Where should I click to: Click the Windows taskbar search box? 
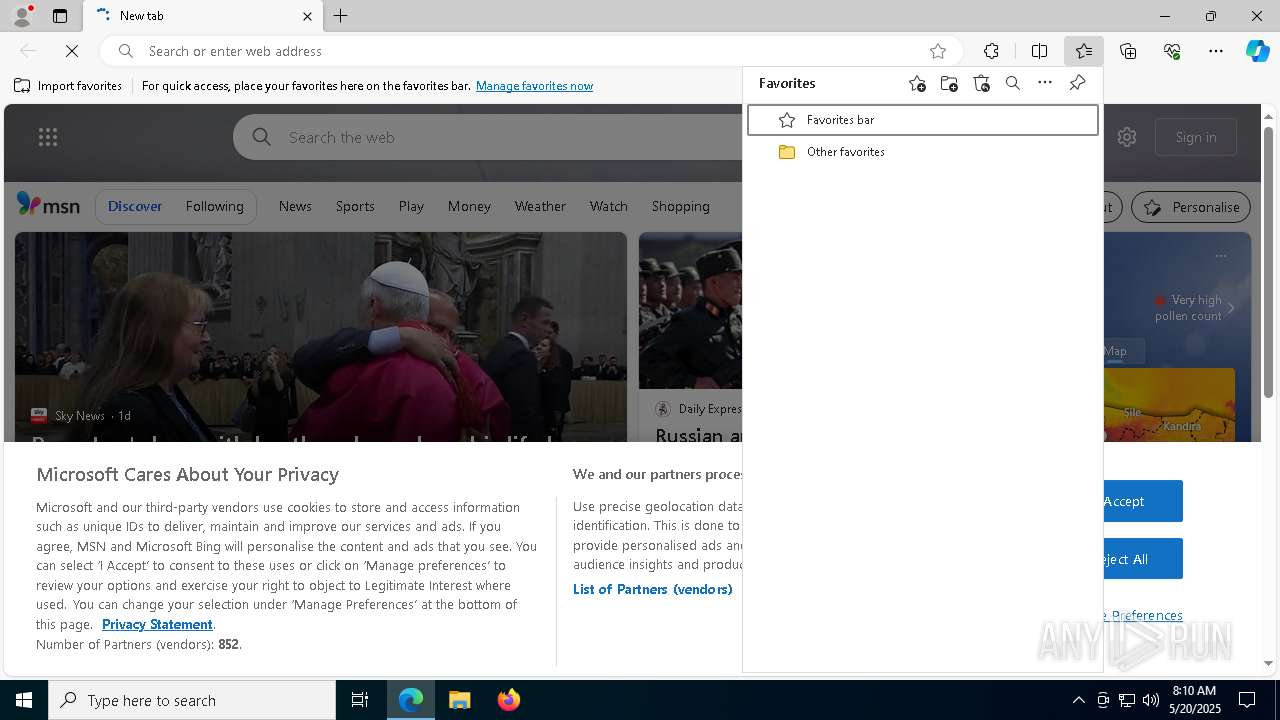(192, 700)
